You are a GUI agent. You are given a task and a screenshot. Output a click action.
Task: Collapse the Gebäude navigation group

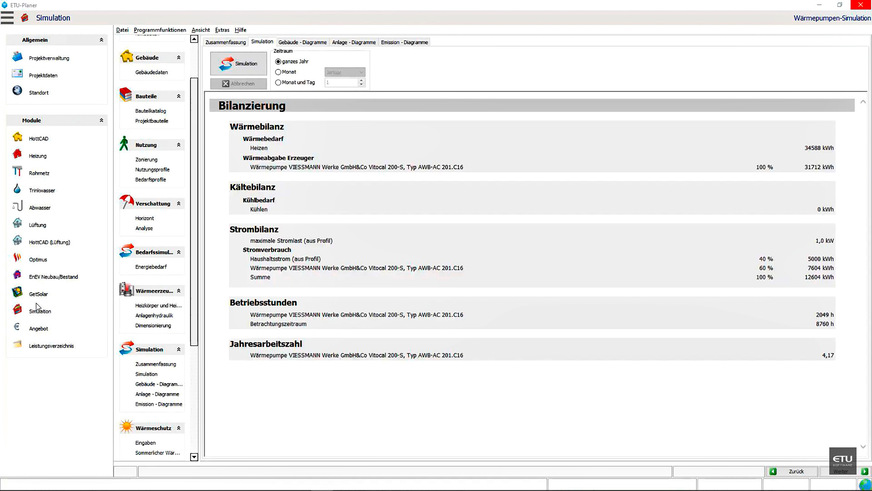tap(179, 58)
